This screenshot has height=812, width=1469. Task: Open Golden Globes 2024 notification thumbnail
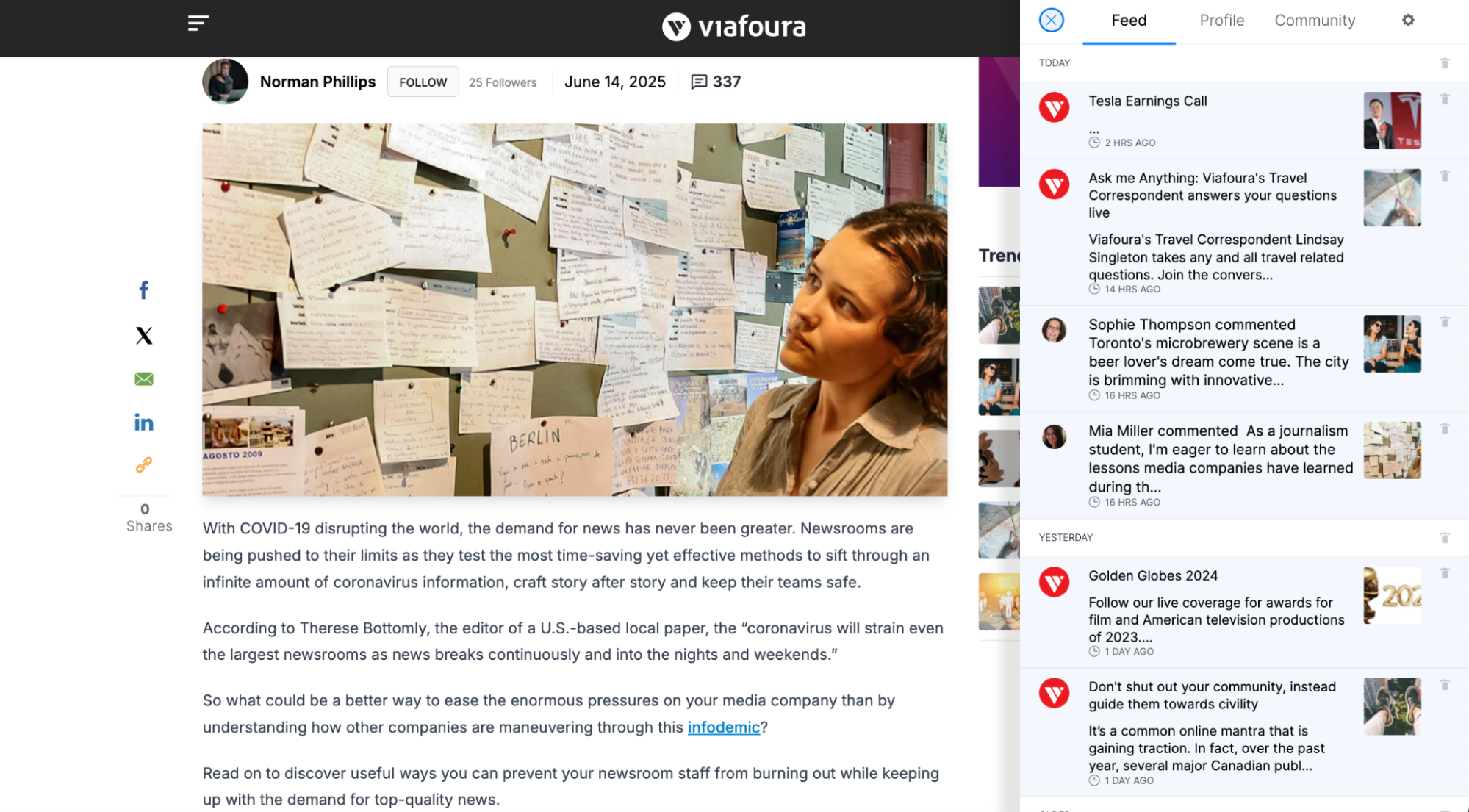[1392, 595]
